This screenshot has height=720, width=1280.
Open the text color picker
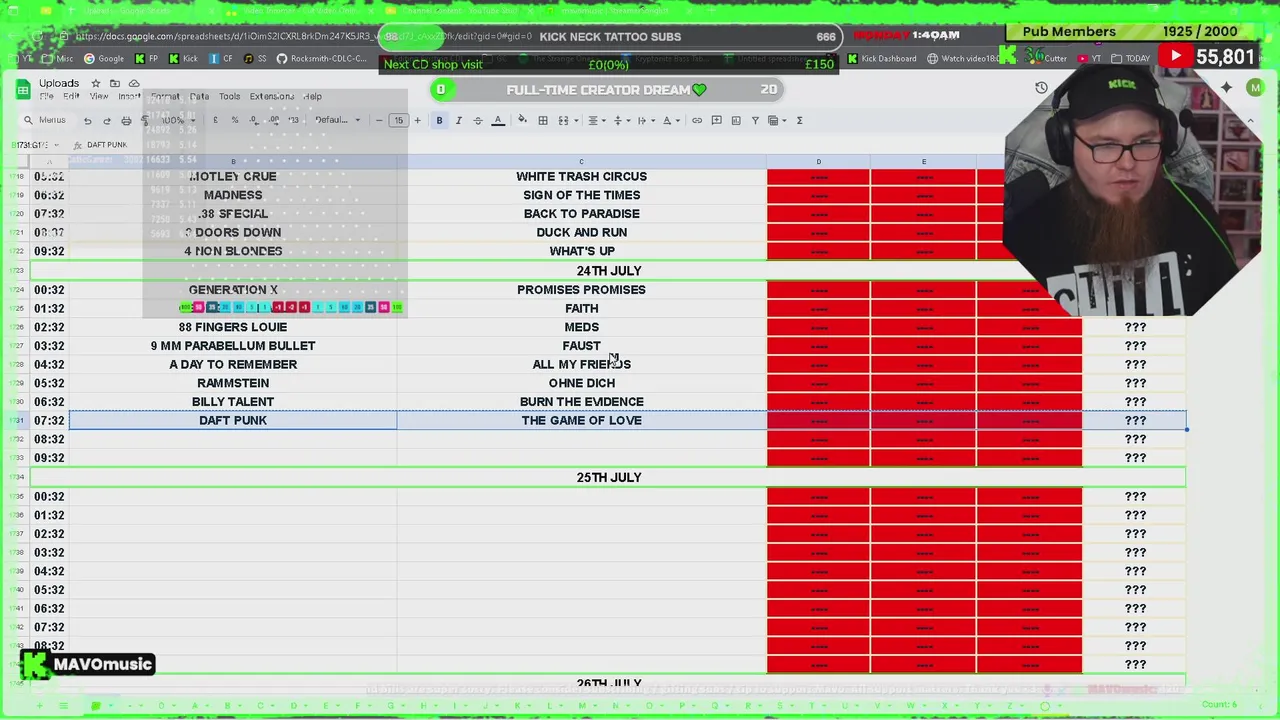pos(497,120)
